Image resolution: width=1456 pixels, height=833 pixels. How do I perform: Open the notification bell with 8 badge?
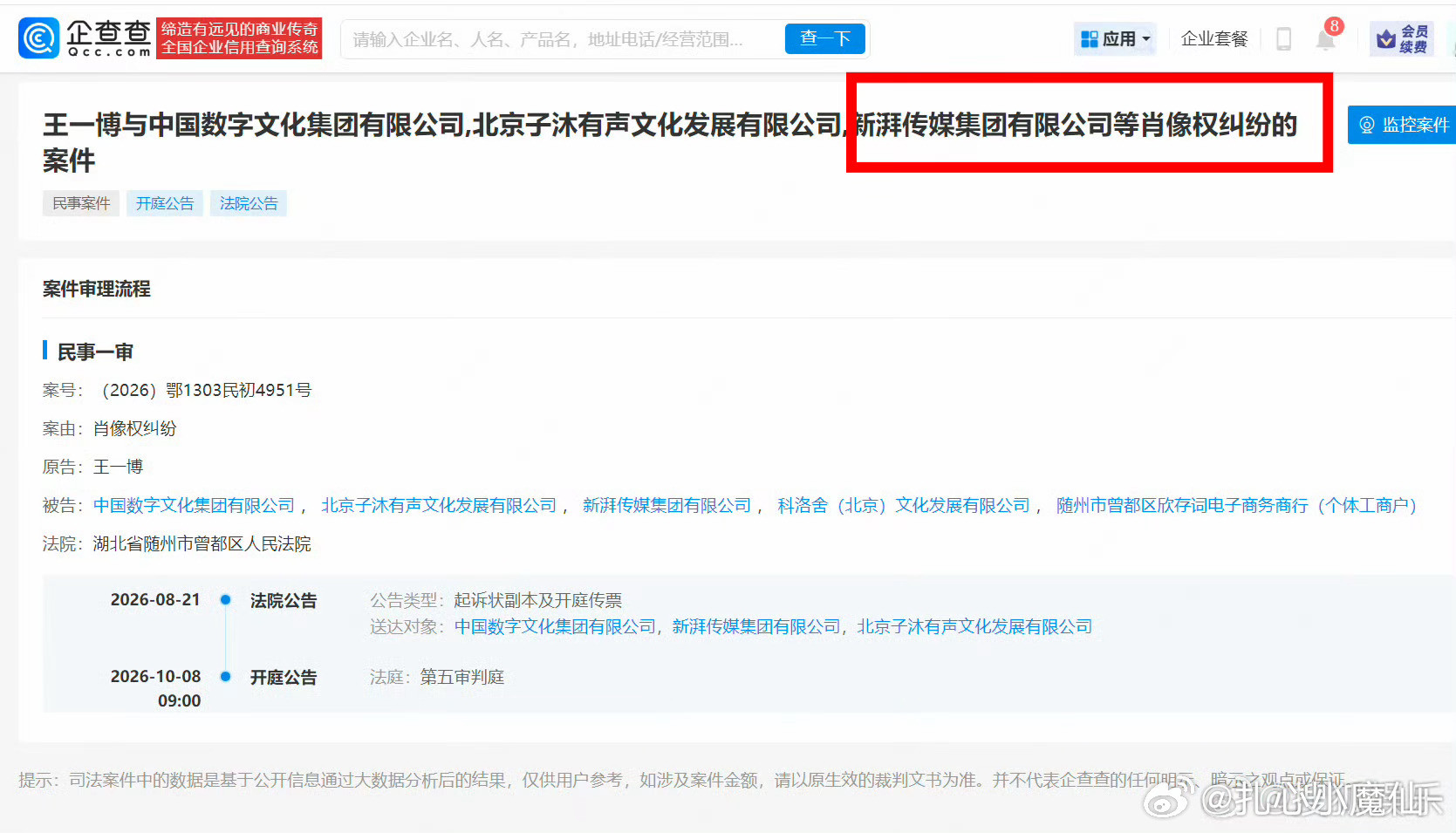pyautogui.click(x=1326, y=38)
